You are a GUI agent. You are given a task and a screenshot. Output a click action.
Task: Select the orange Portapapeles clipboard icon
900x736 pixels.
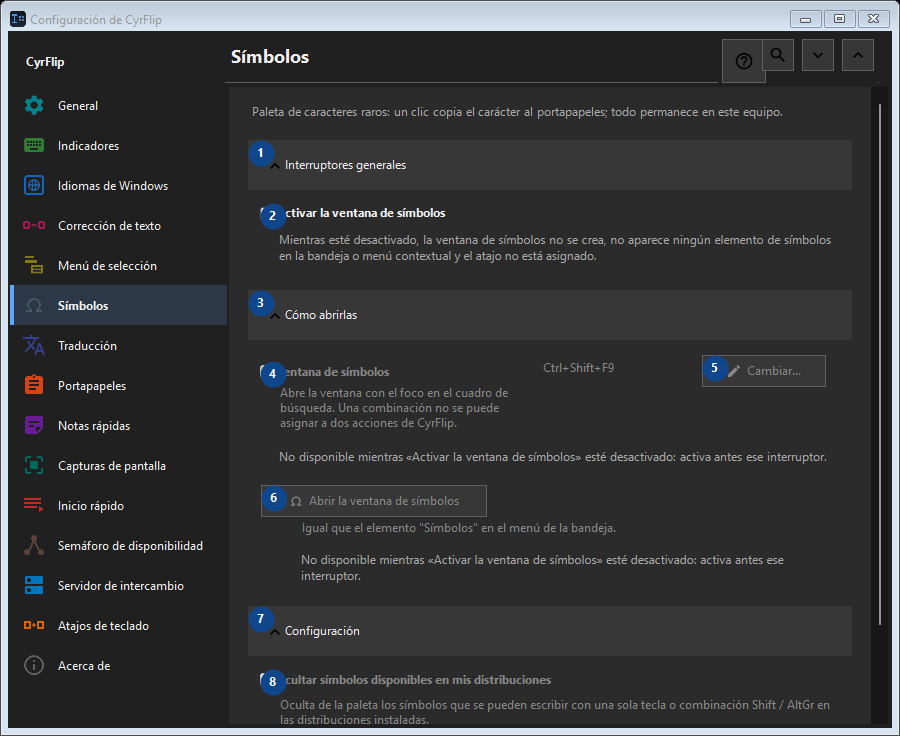(34, 385)
